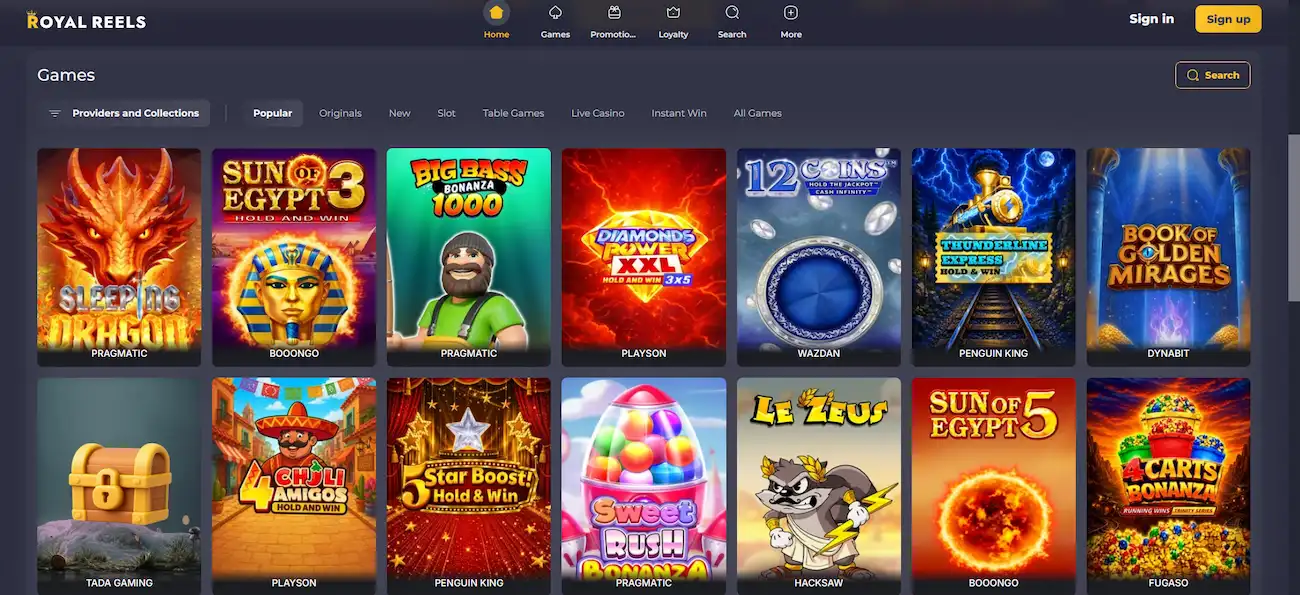The image size is (1300, 595).
Task: Open the Sun of Egypt 3 game
Action: point(294,257)
